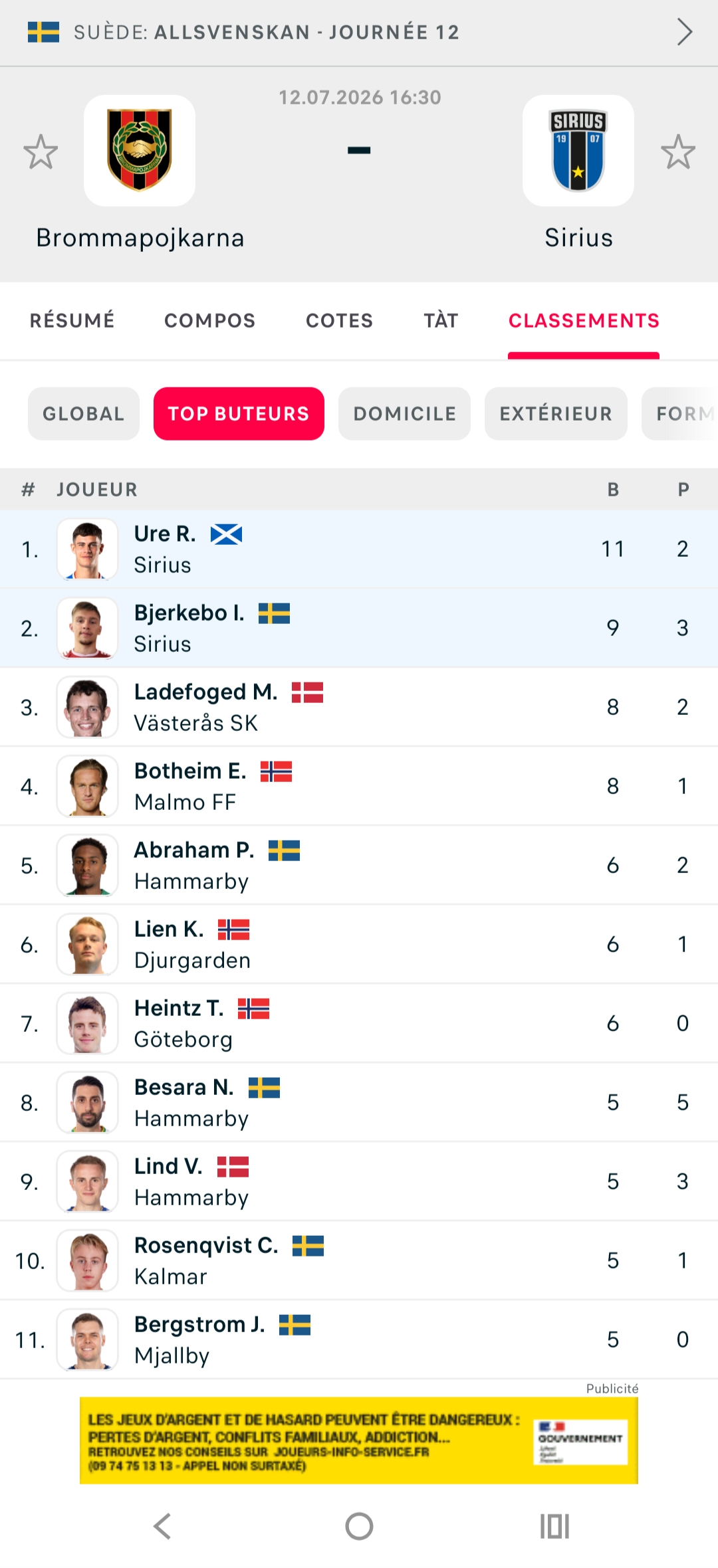Open Besara N. player avatar
This screenshot has height=1568, width=718.
pos(87,1103)
